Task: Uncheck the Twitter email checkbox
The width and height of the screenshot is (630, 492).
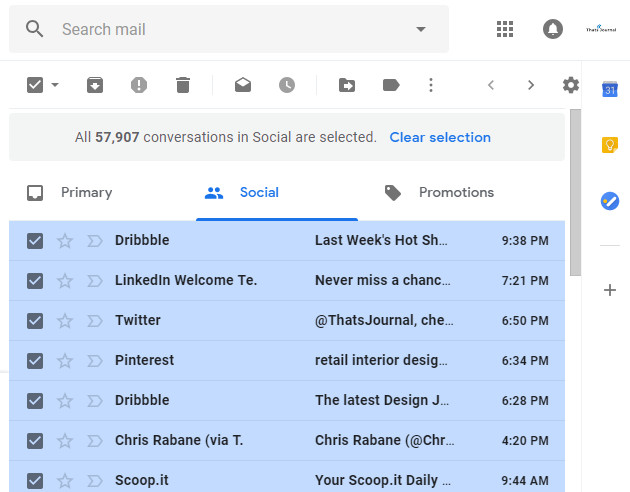Action: [x=35, y=321]
